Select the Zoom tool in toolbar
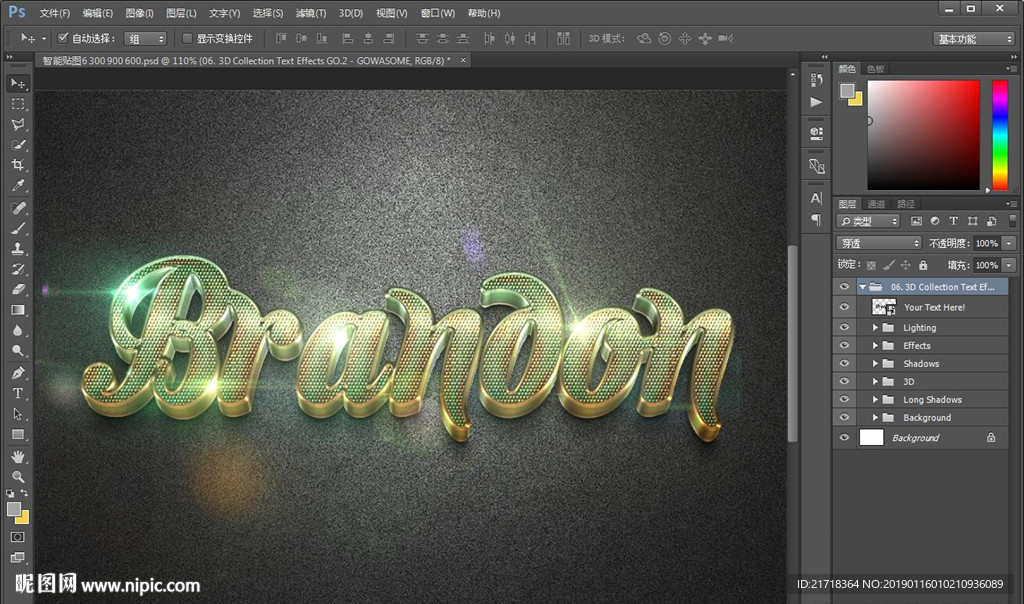Viewport: 1024px width, 604px height. click(18, 477)
